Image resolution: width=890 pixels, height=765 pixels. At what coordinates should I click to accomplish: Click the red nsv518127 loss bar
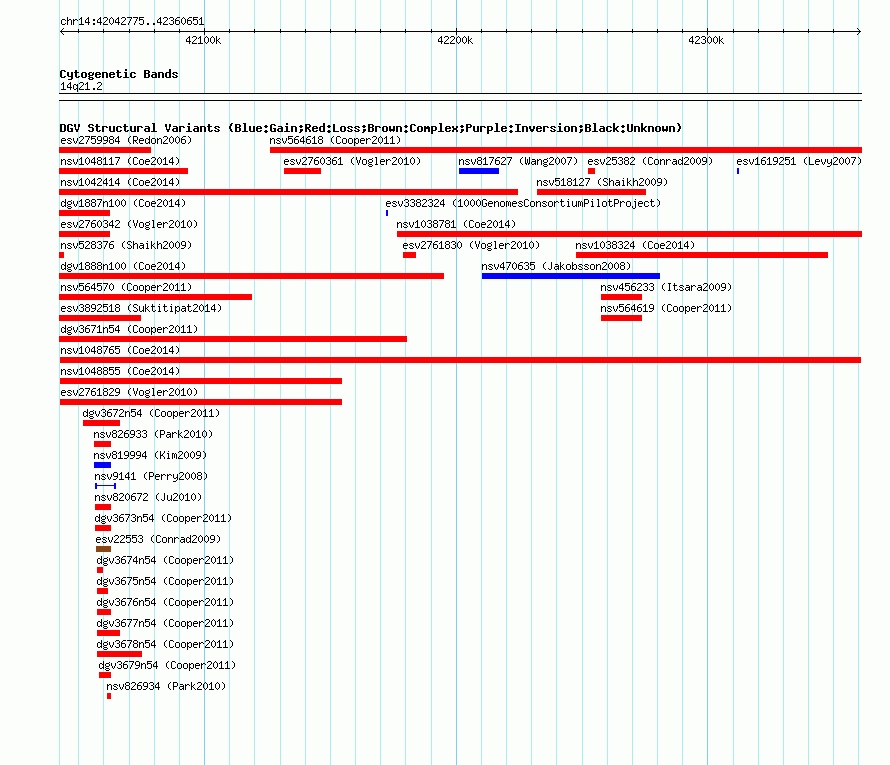click(x=591, y=192)
